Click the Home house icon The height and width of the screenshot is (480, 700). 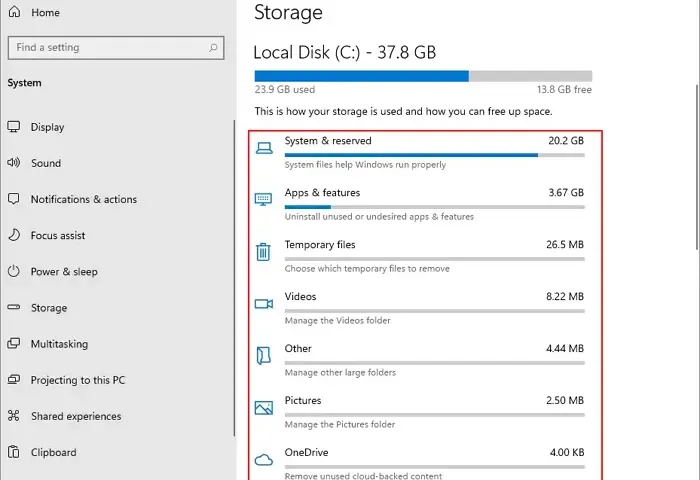point(14,12)
